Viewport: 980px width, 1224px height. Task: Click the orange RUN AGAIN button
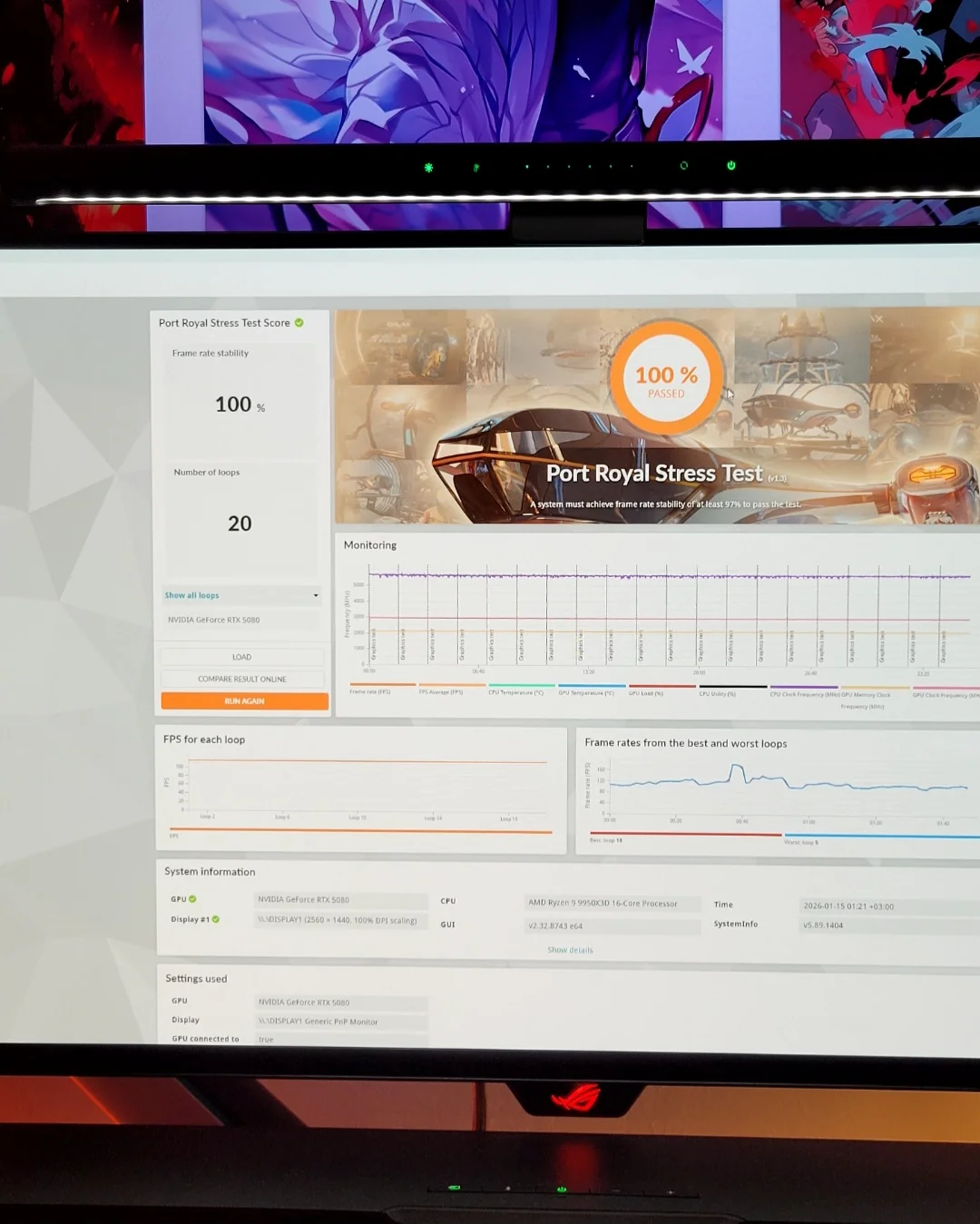pyautogui.click(x=245, y=700)
